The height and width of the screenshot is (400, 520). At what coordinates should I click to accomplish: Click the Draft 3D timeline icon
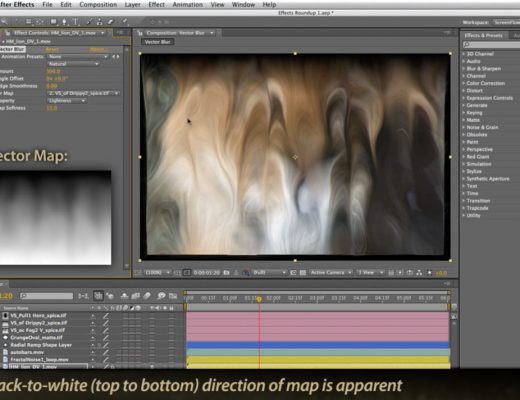[110, 296]
